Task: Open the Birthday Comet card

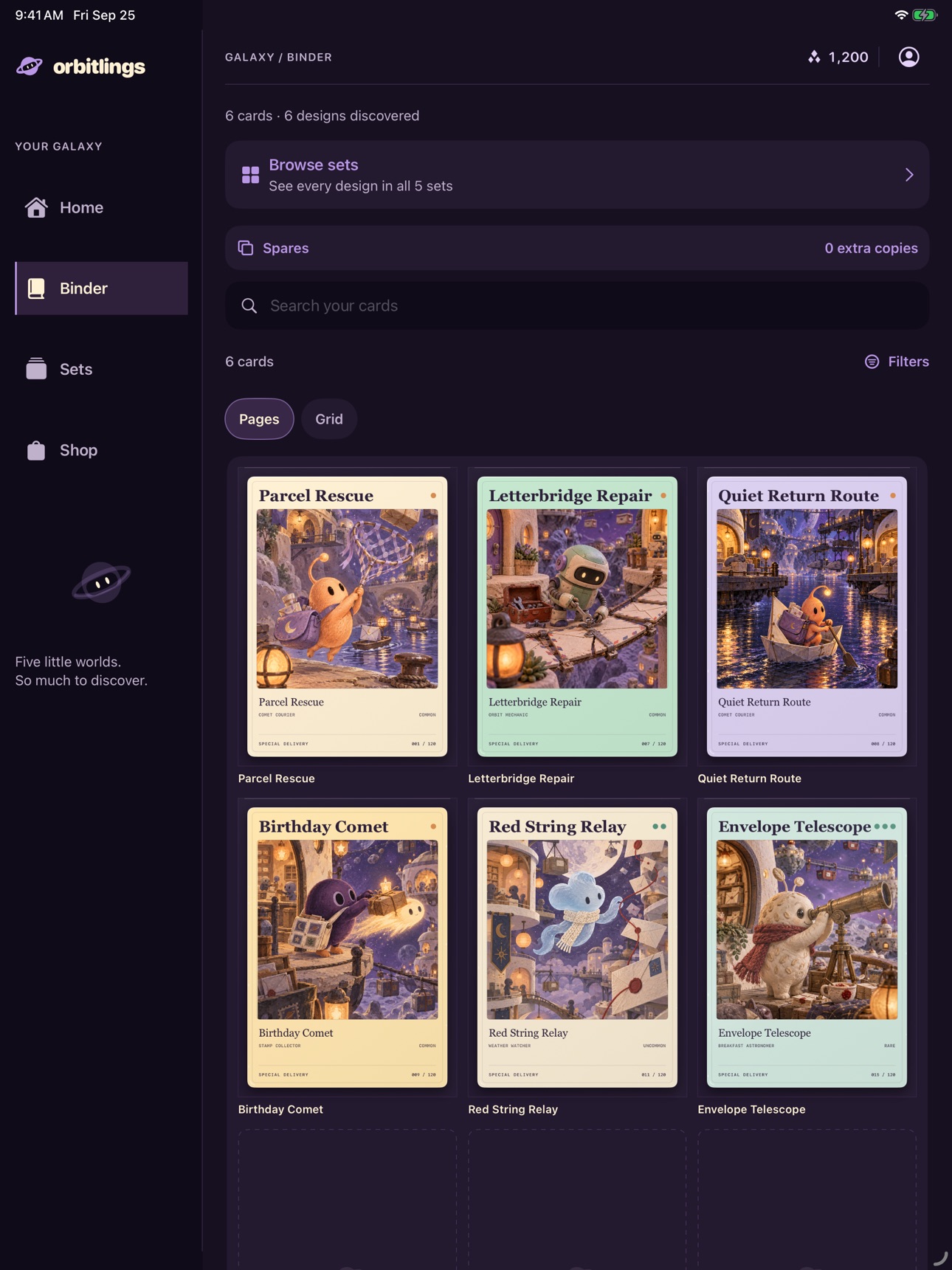Action: click(x=348, y=948)
